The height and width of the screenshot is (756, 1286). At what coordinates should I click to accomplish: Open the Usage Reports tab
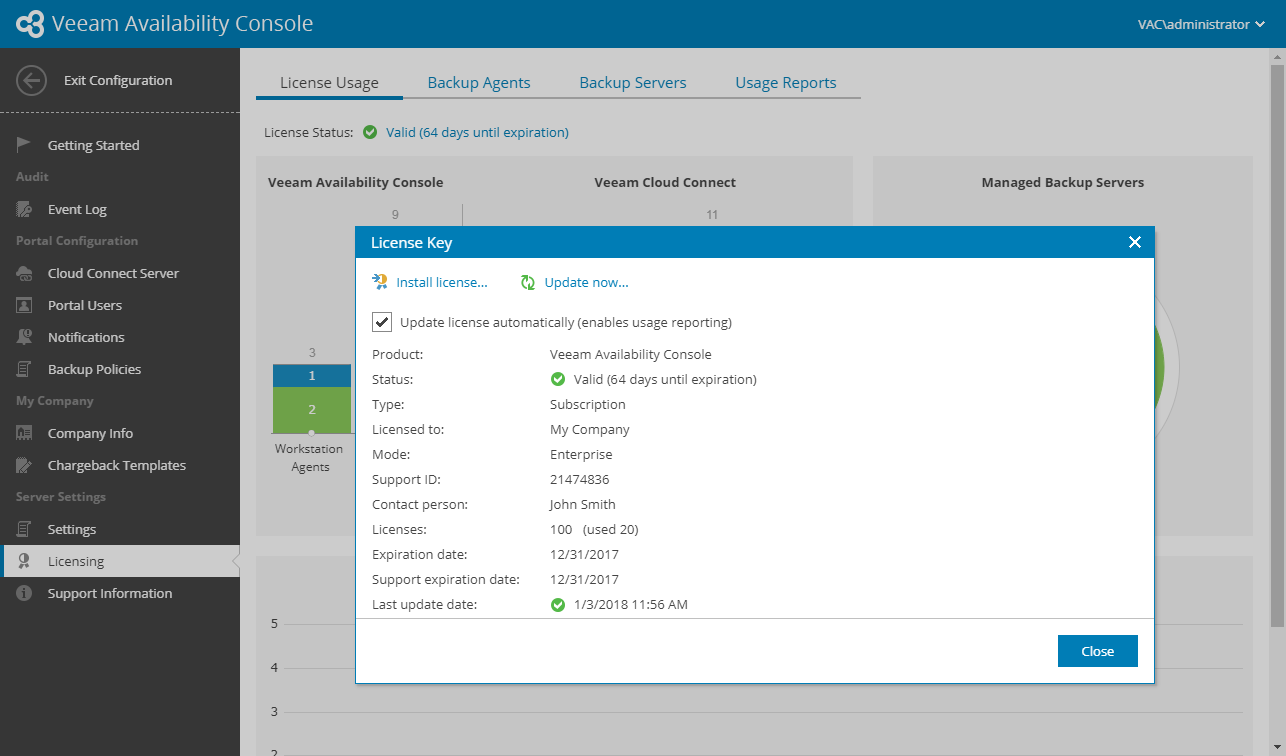786,83
